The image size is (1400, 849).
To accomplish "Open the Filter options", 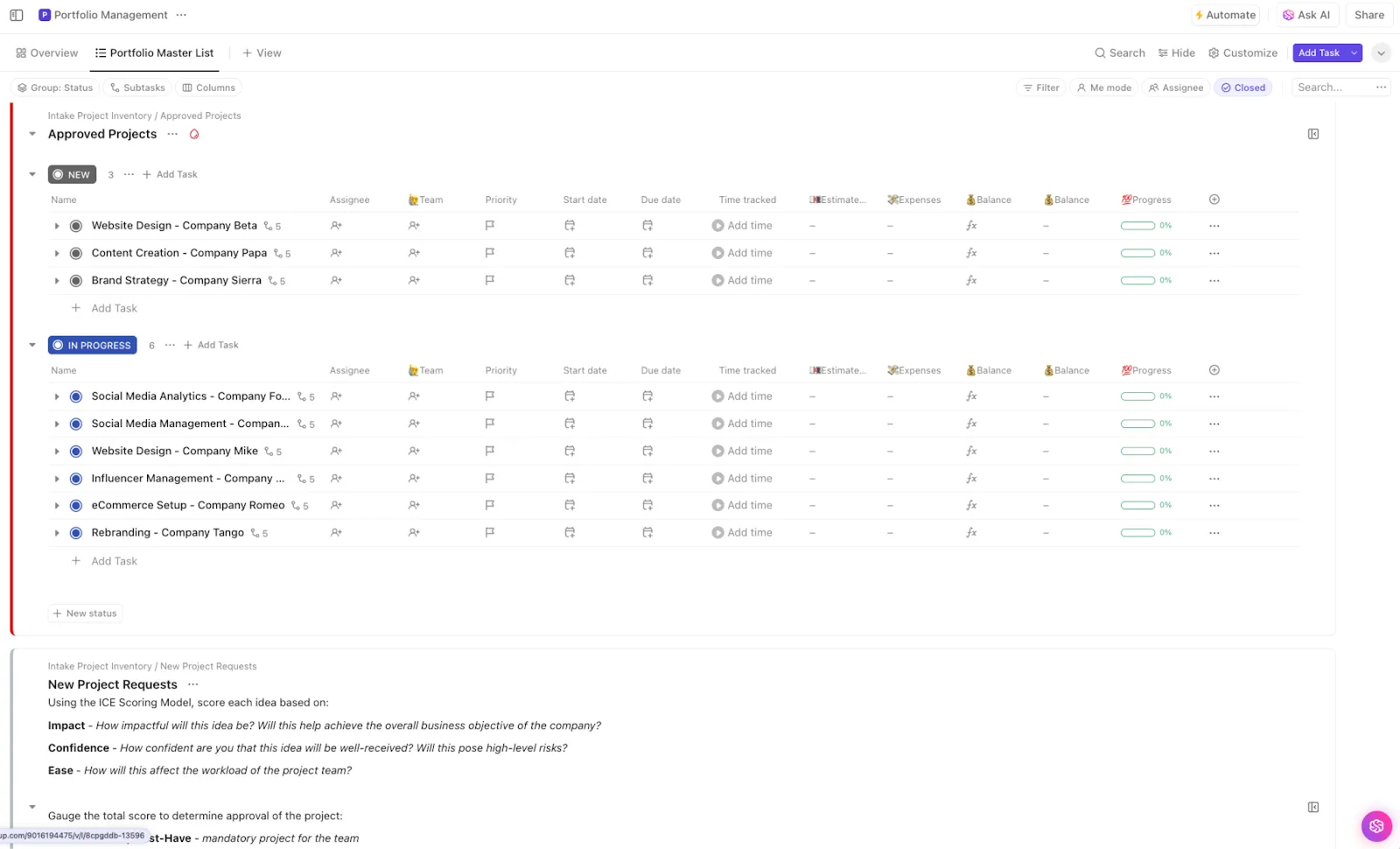I will pyautogui.click(x=1041, y=88).
